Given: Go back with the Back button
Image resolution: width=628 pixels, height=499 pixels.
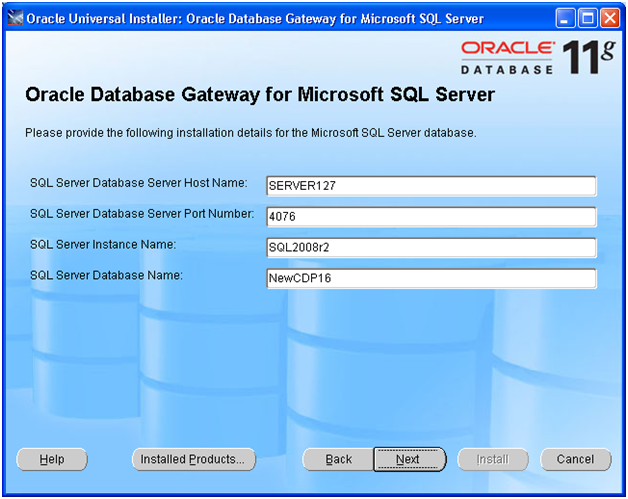Looking at the screenshot, I should [x=338, y=459].
